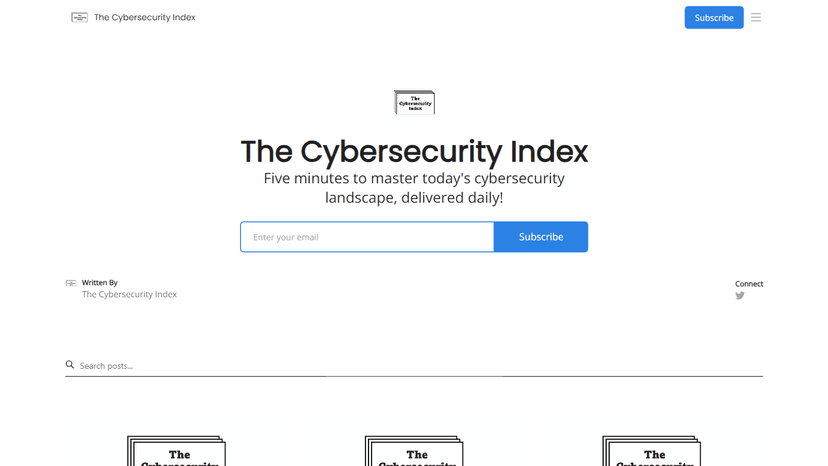
Task: Click the small author avatar icon
Action: (x=71, y=283)
